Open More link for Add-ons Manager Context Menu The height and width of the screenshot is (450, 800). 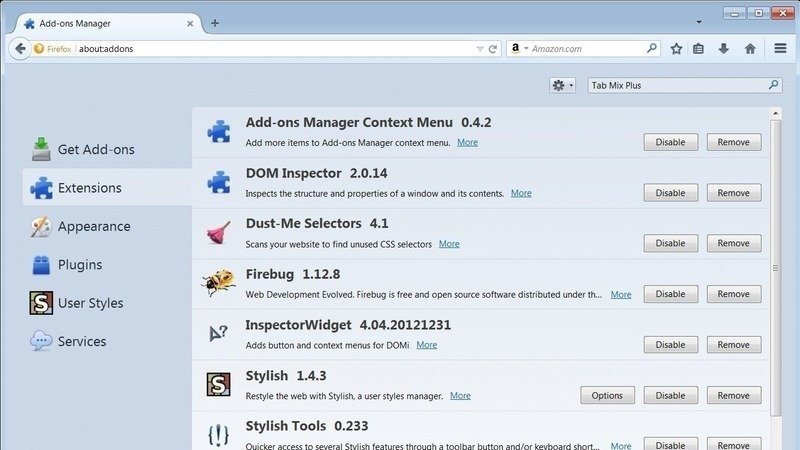pyautogui.click(x=467, y=142)
